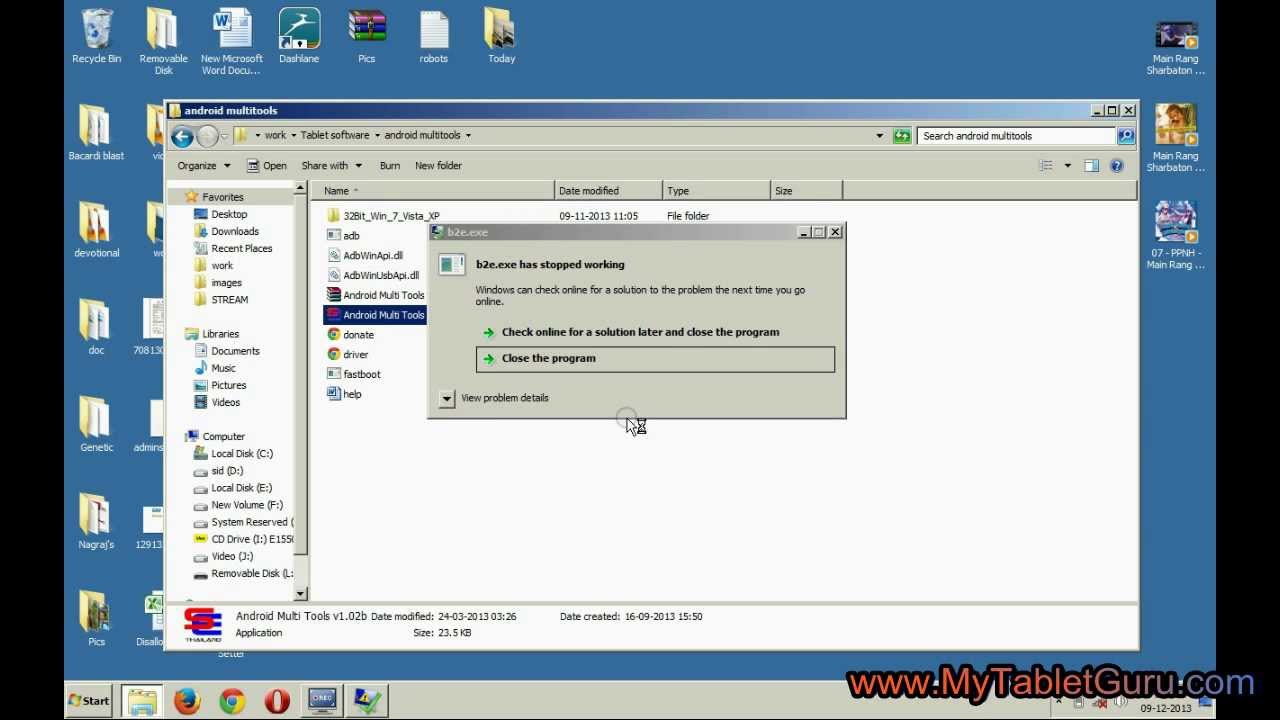Open Video (J:) drive in sidebar
The width and height of the screenshot is (1280, 720).
click(x=232, y=557)
